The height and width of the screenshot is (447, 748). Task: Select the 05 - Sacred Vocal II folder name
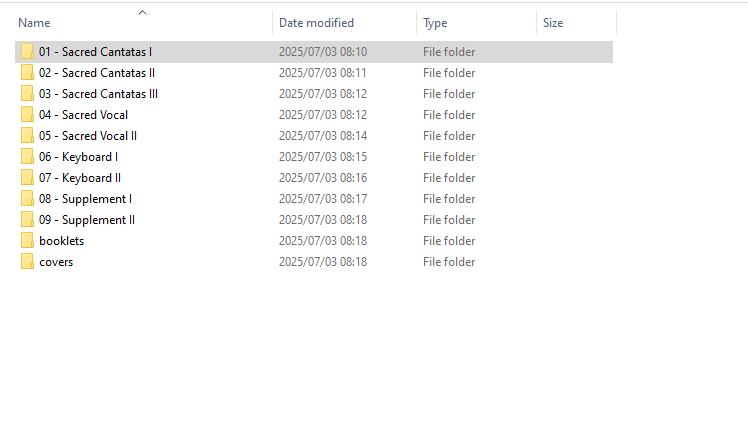(x=88, y=136)
